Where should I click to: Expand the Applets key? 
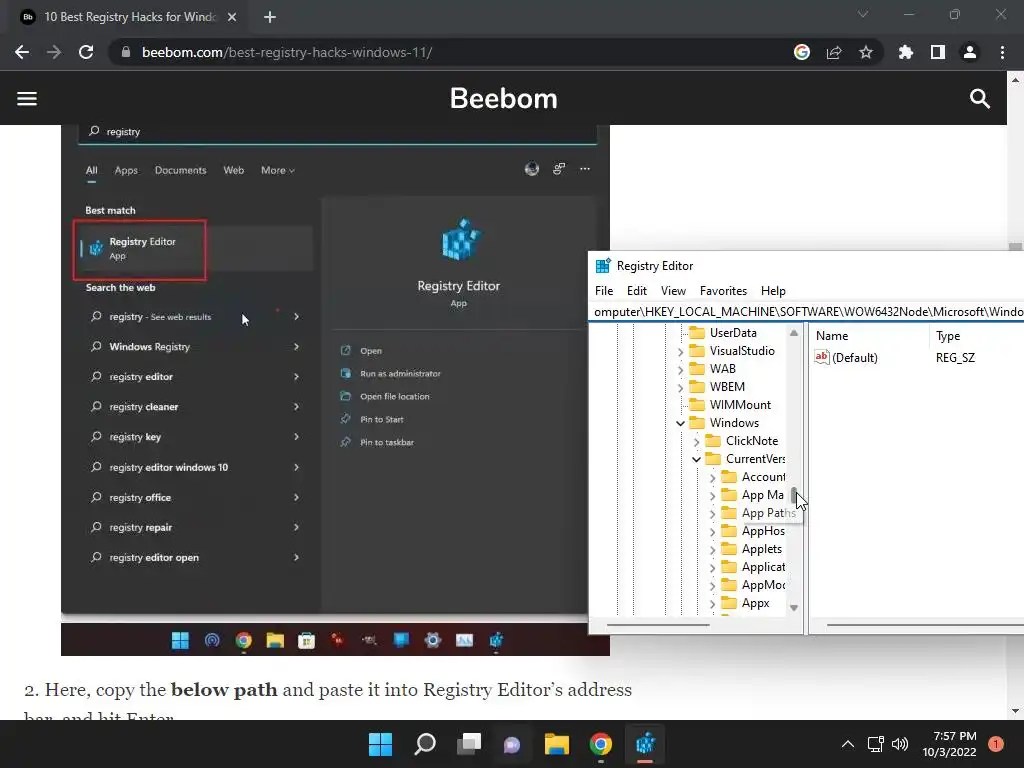coord(712,550)
